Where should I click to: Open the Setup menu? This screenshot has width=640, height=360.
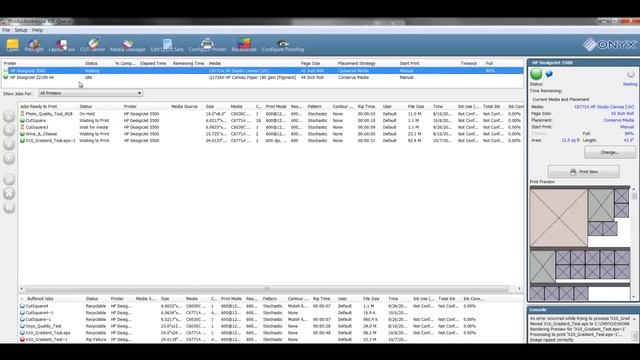click(x=21, y=30)
